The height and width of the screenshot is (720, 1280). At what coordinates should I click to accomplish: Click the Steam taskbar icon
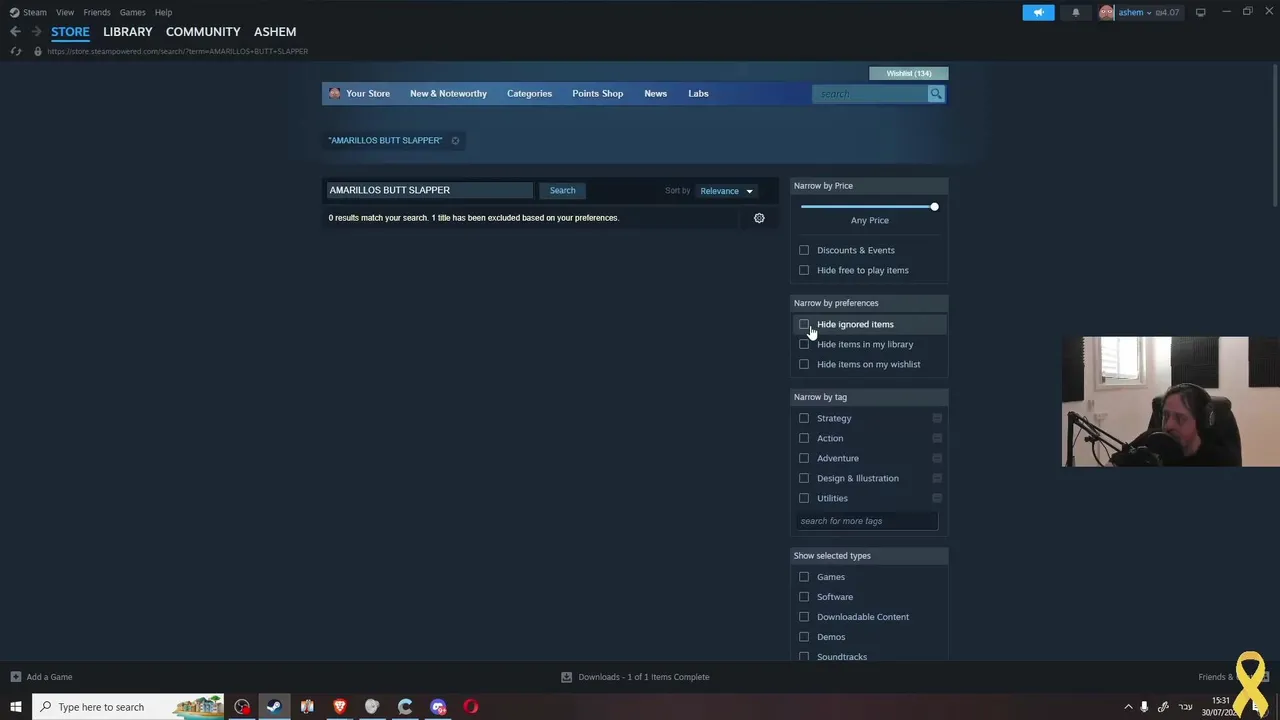pos(274,707)
